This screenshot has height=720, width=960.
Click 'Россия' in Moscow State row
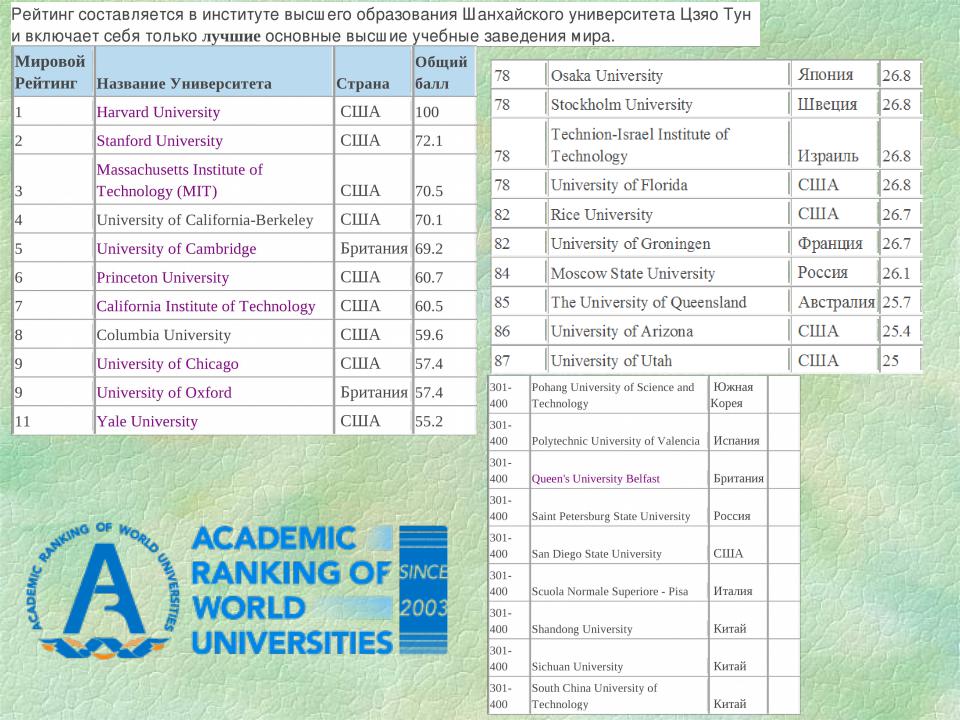pos(834,273)
